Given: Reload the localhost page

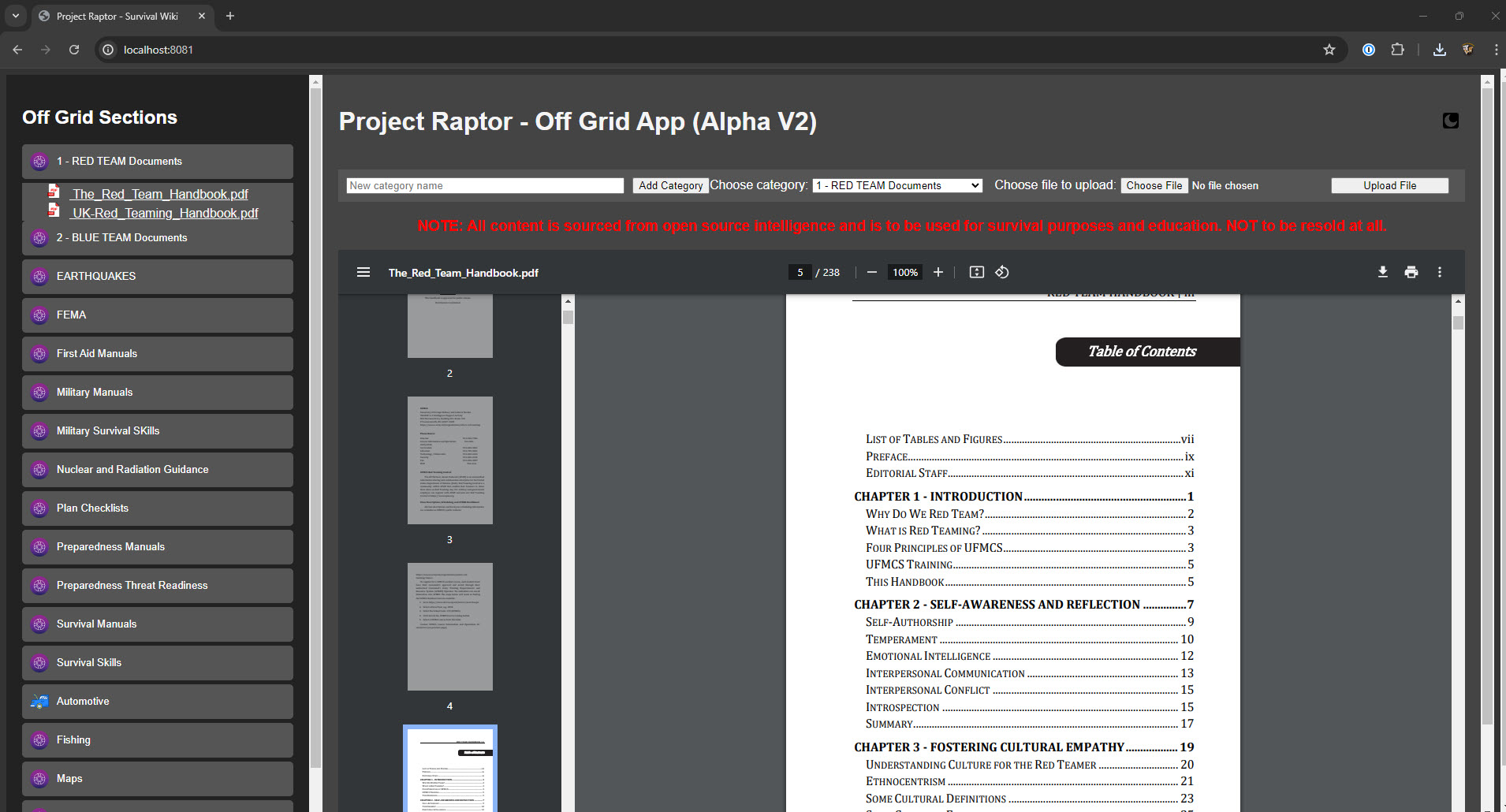Looking at the screenshot, I should pos(74,50).
